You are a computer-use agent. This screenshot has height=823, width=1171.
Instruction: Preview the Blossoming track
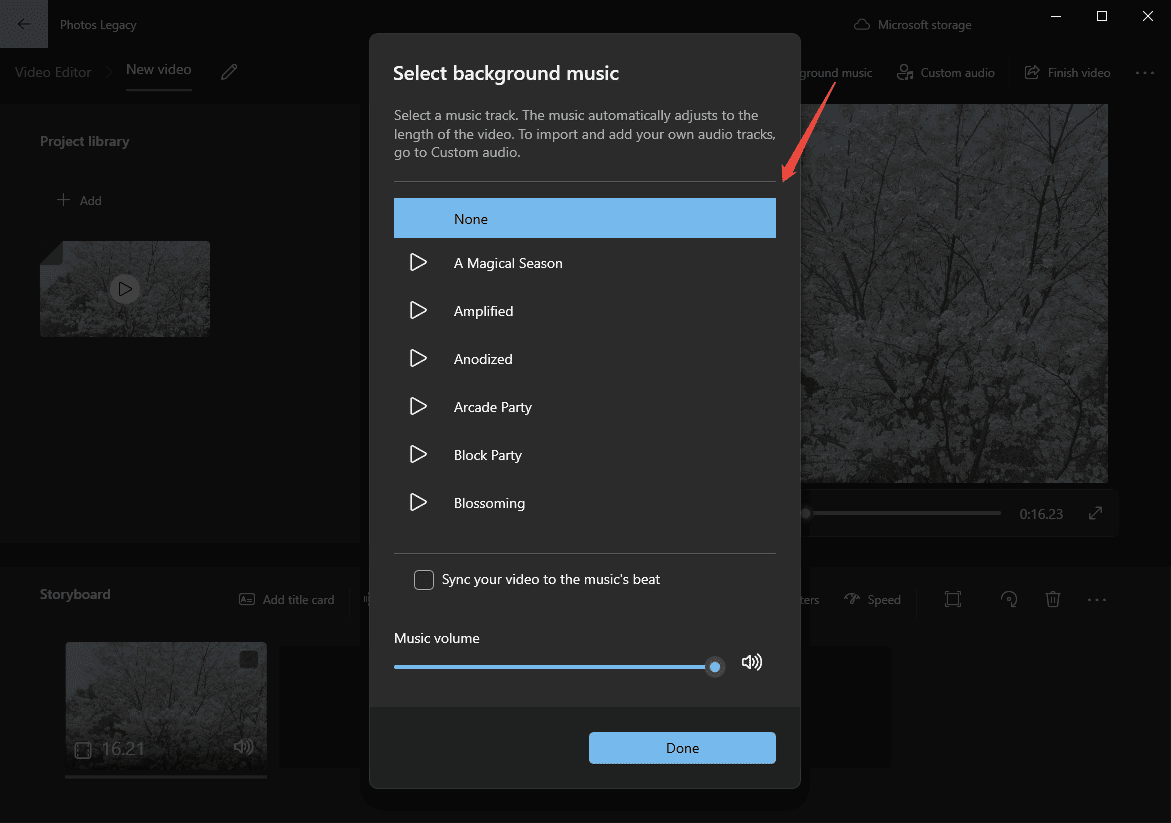418,502
